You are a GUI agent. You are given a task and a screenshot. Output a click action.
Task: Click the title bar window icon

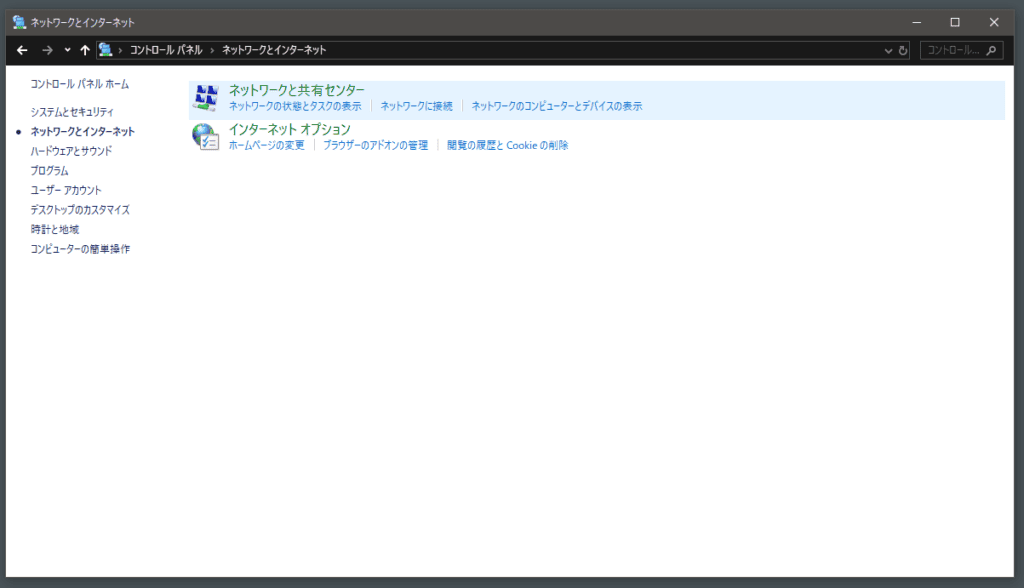pyautogui.click(x=19, y=22)
